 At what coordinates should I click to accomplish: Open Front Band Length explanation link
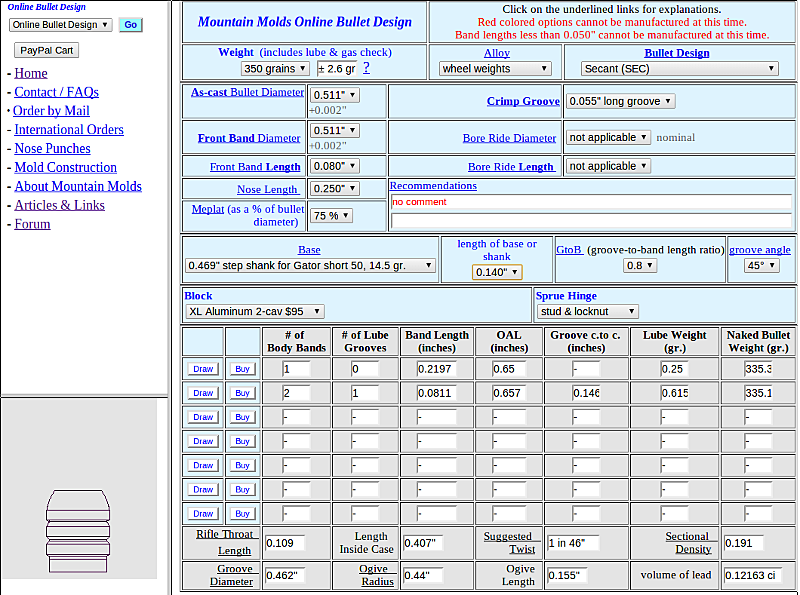tap(255, 167)
